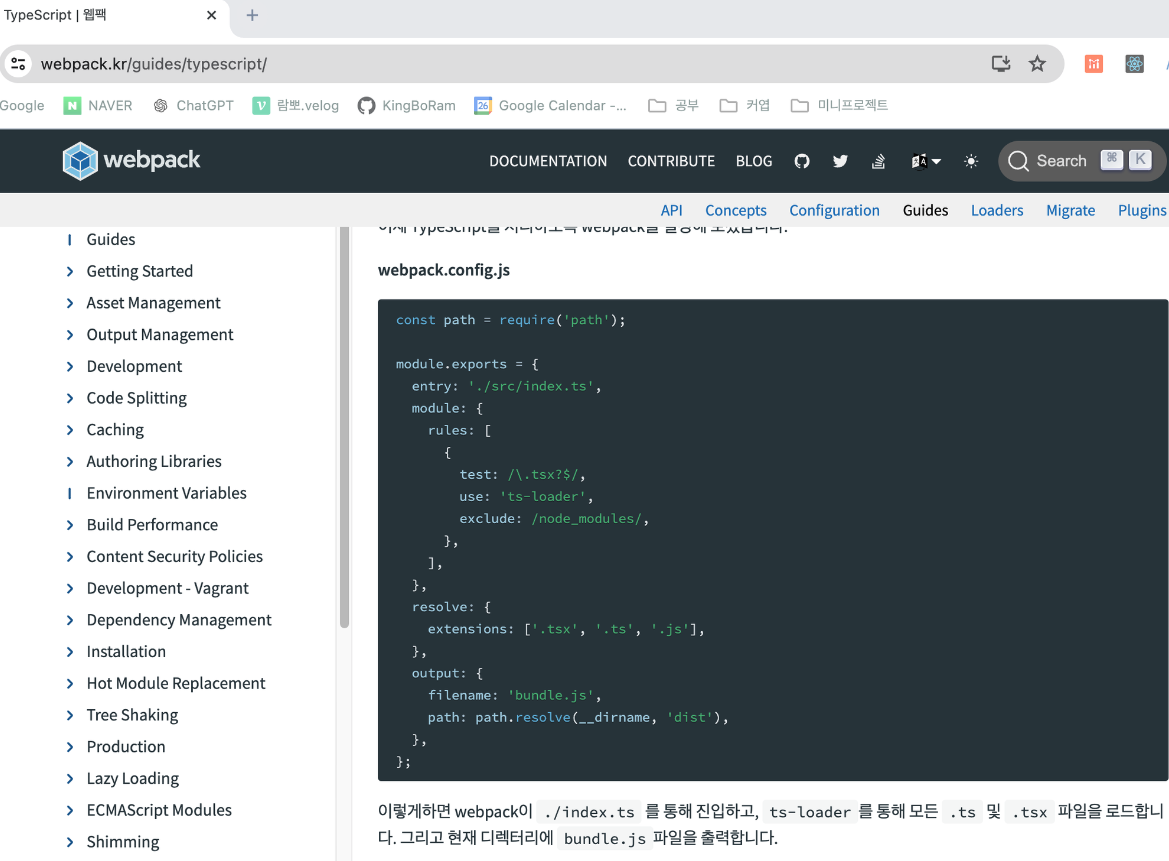Click the React DevTools extension icon
1169x861 pixels.
1135,64
